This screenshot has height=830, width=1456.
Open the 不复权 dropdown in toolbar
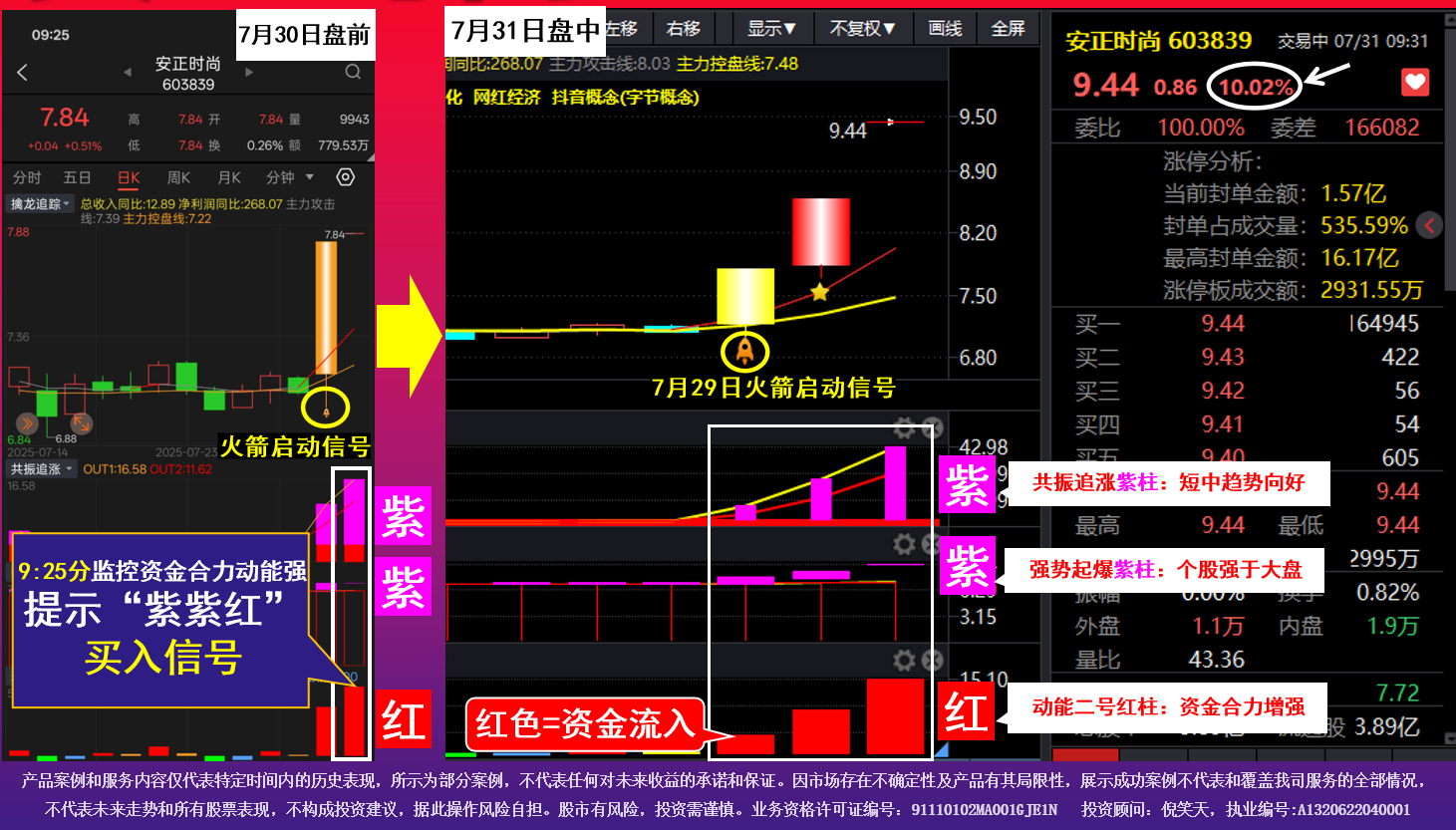pyautogui.click(x=862, y=28)
